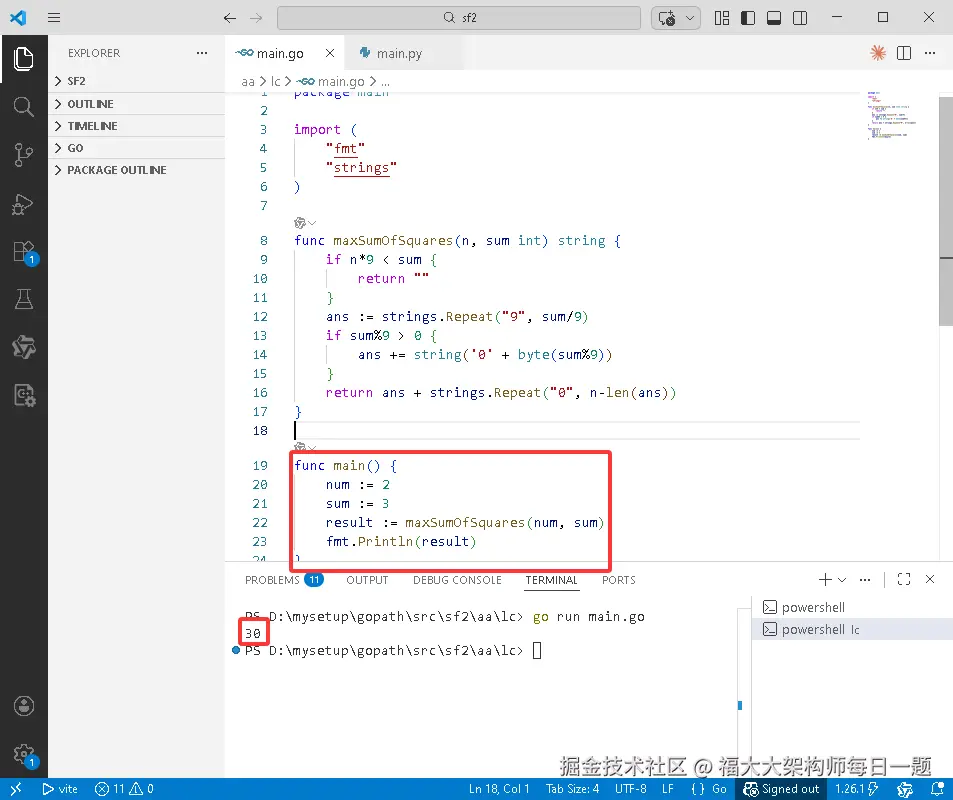Open the Testing flask view
953x800 pixels.
23,299
